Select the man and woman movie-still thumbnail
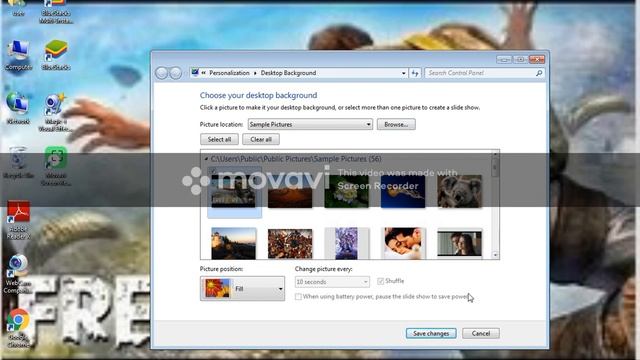640x360 pixels. coord(459,244)
